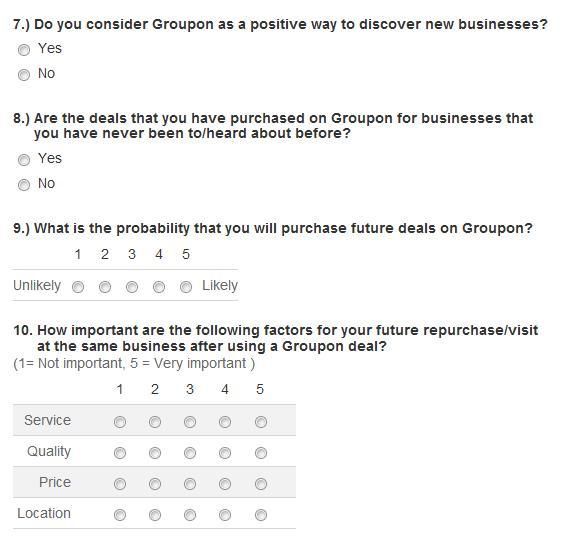Rate purchase probability as 5 (Likely)
The image size is (562, 538).
186,287
